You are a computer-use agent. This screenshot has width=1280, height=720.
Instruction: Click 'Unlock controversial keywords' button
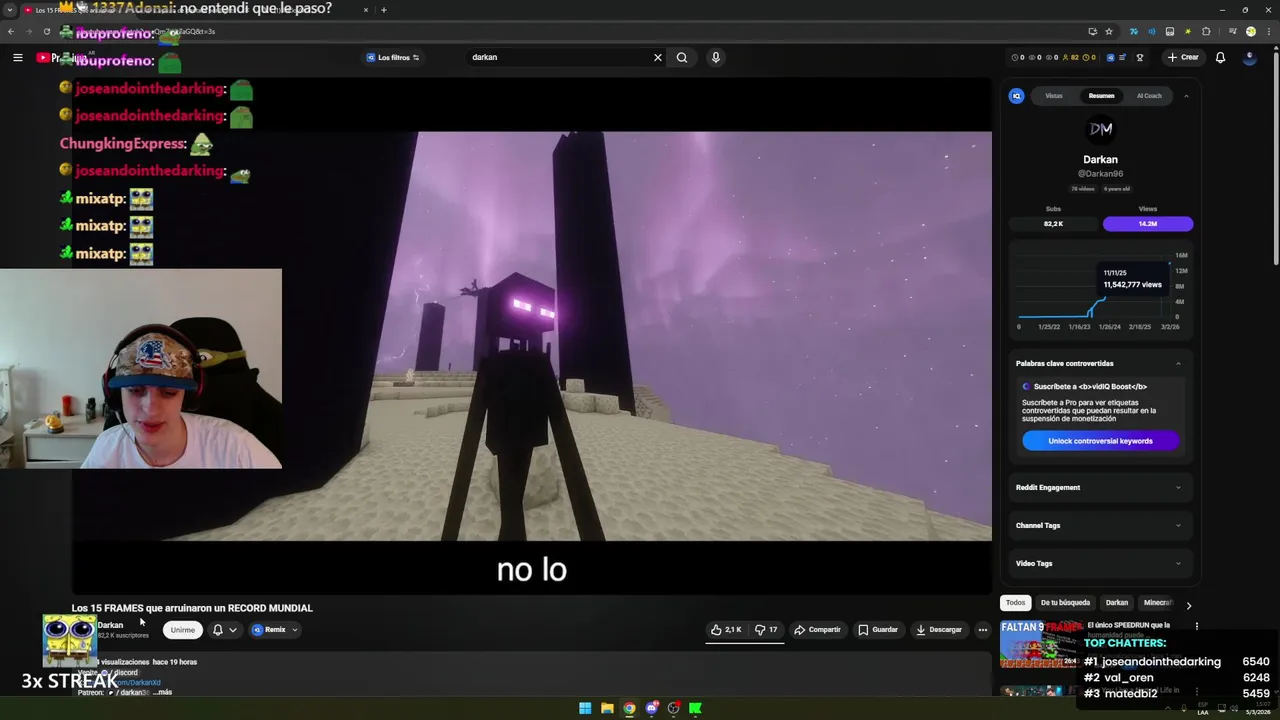tap(1100, 441)
